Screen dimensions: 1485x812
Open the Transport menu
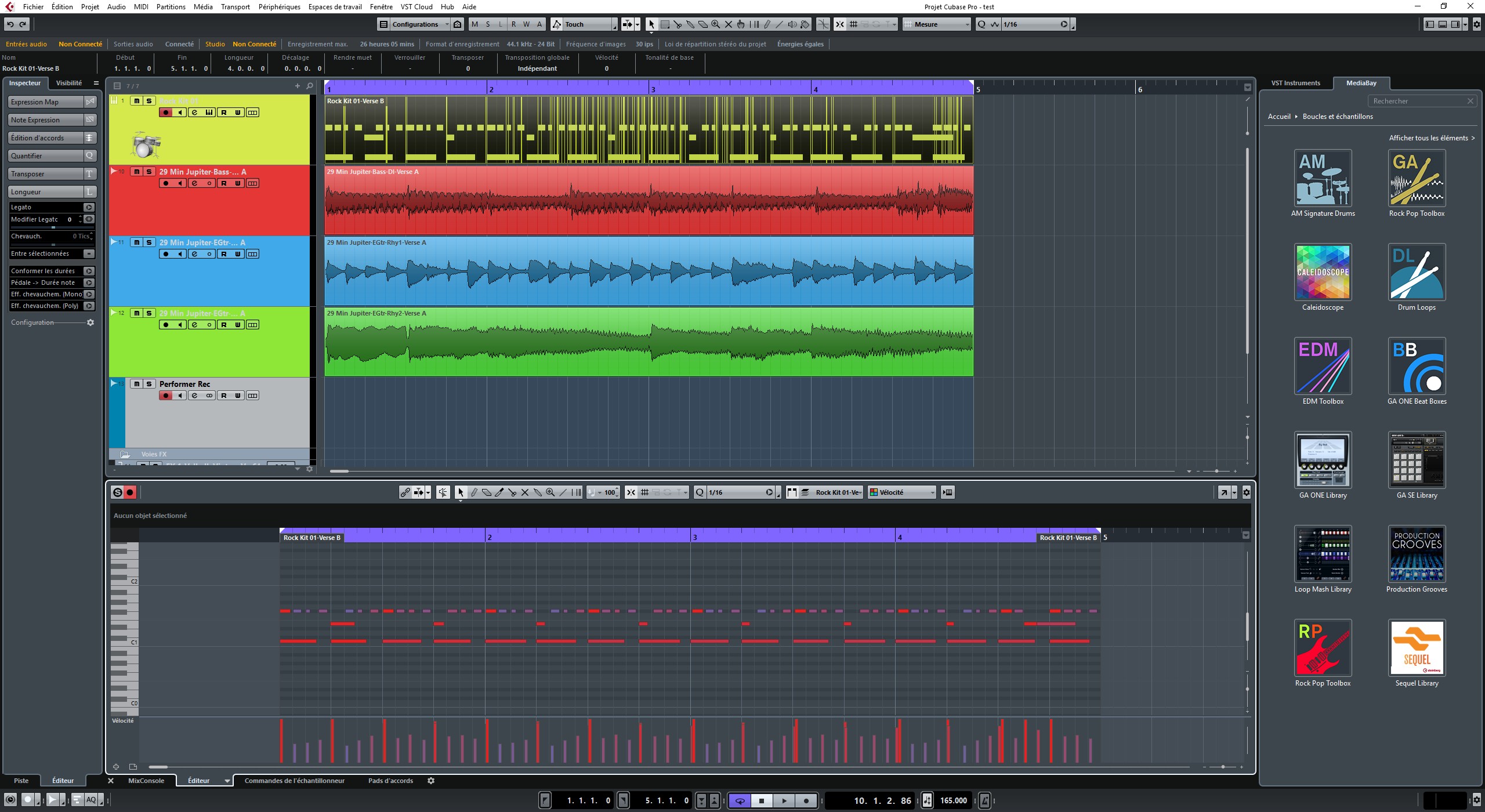click(235, 7)
